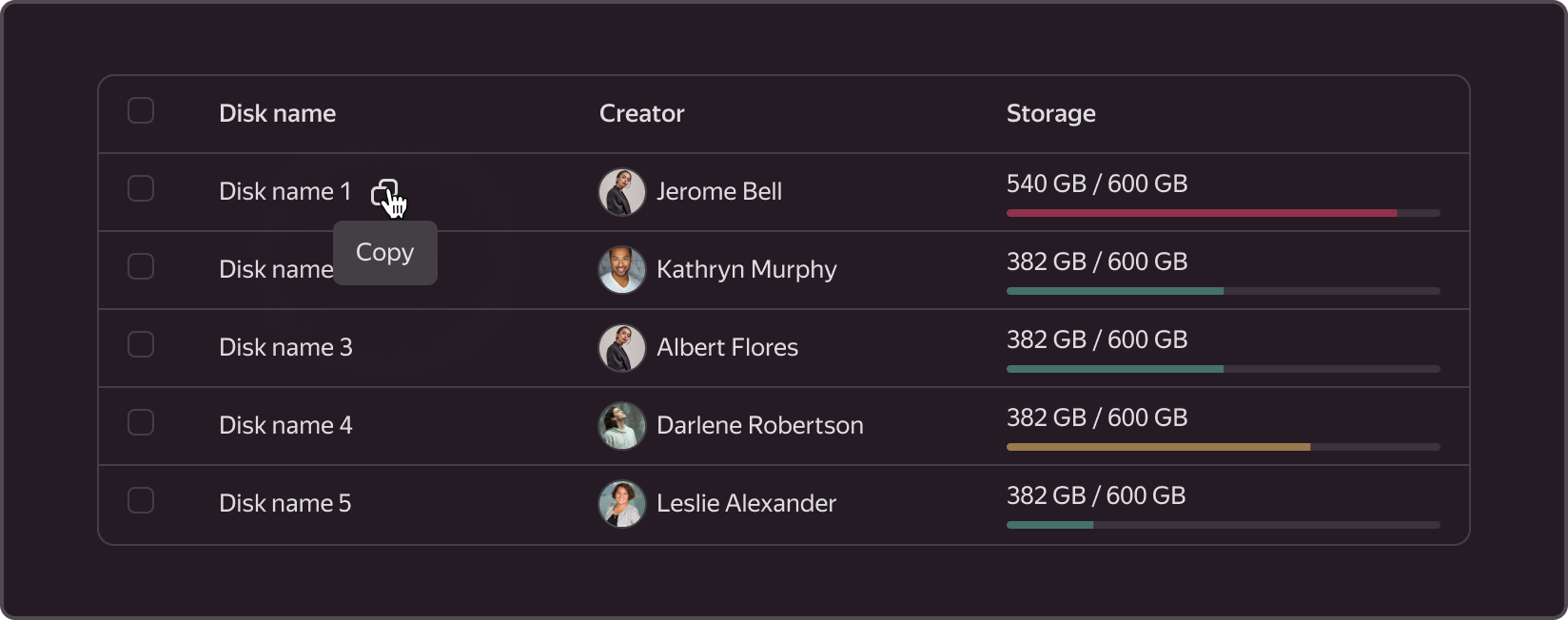Click Kathryn Murphy's avatar picture
The image size is (1568, 620).
[622, 270]
